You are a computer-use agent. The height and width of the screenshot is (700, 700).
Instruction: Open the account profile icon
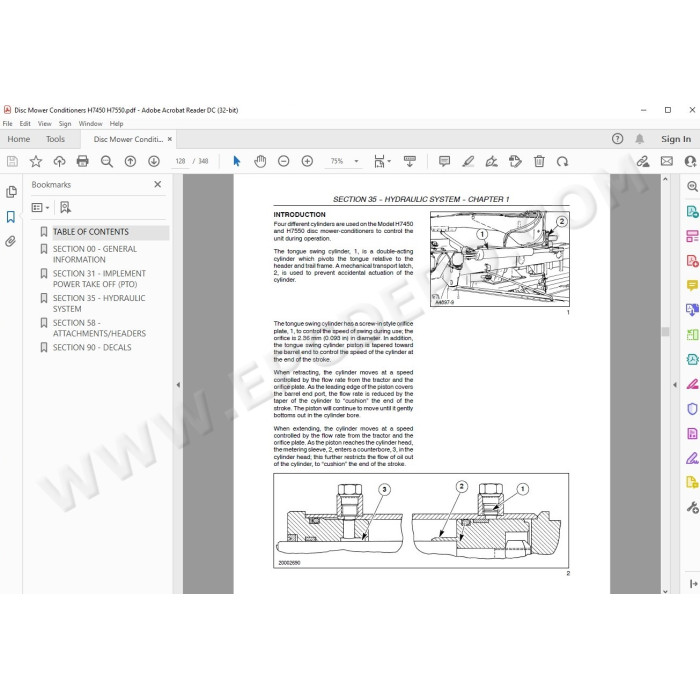(x=691, y=161)
